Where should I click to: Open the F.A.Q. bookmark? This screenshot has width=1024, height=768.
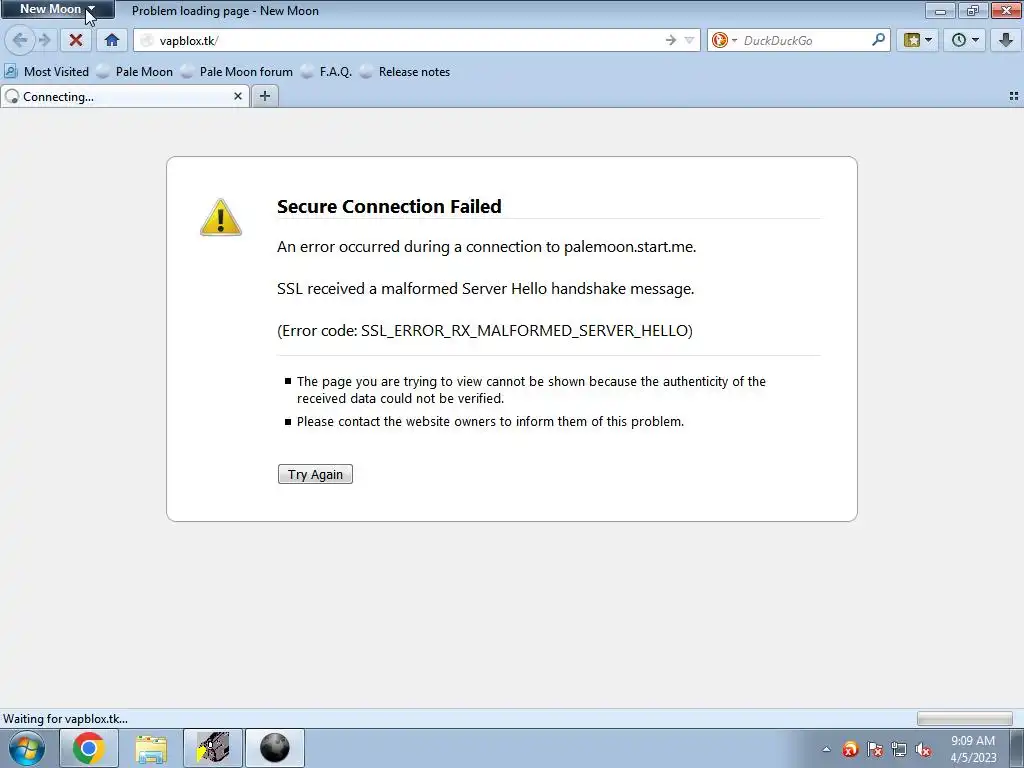[x=327, y=72]
